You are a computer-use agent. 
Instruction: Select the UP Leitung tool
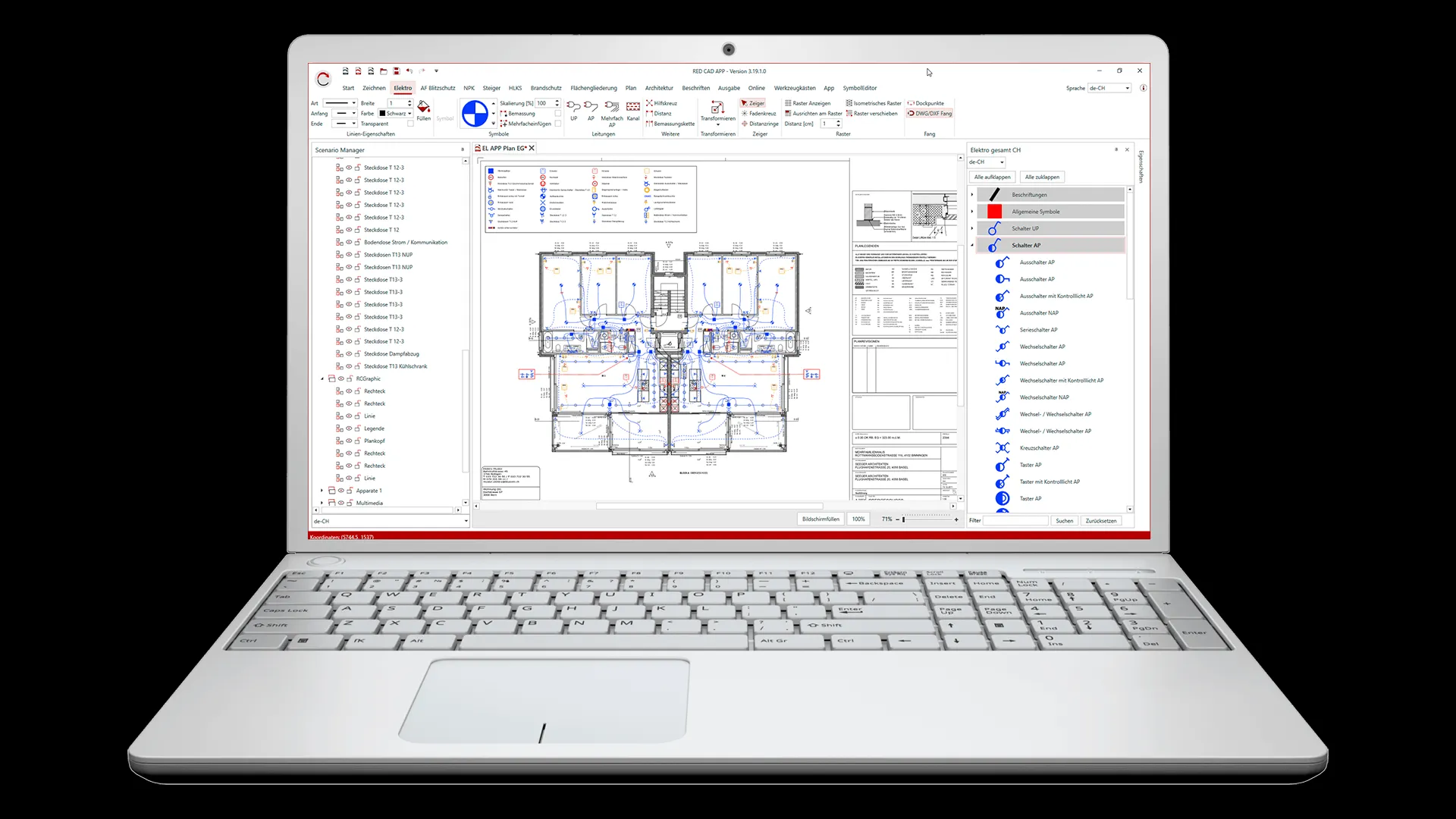coord(573,112)
